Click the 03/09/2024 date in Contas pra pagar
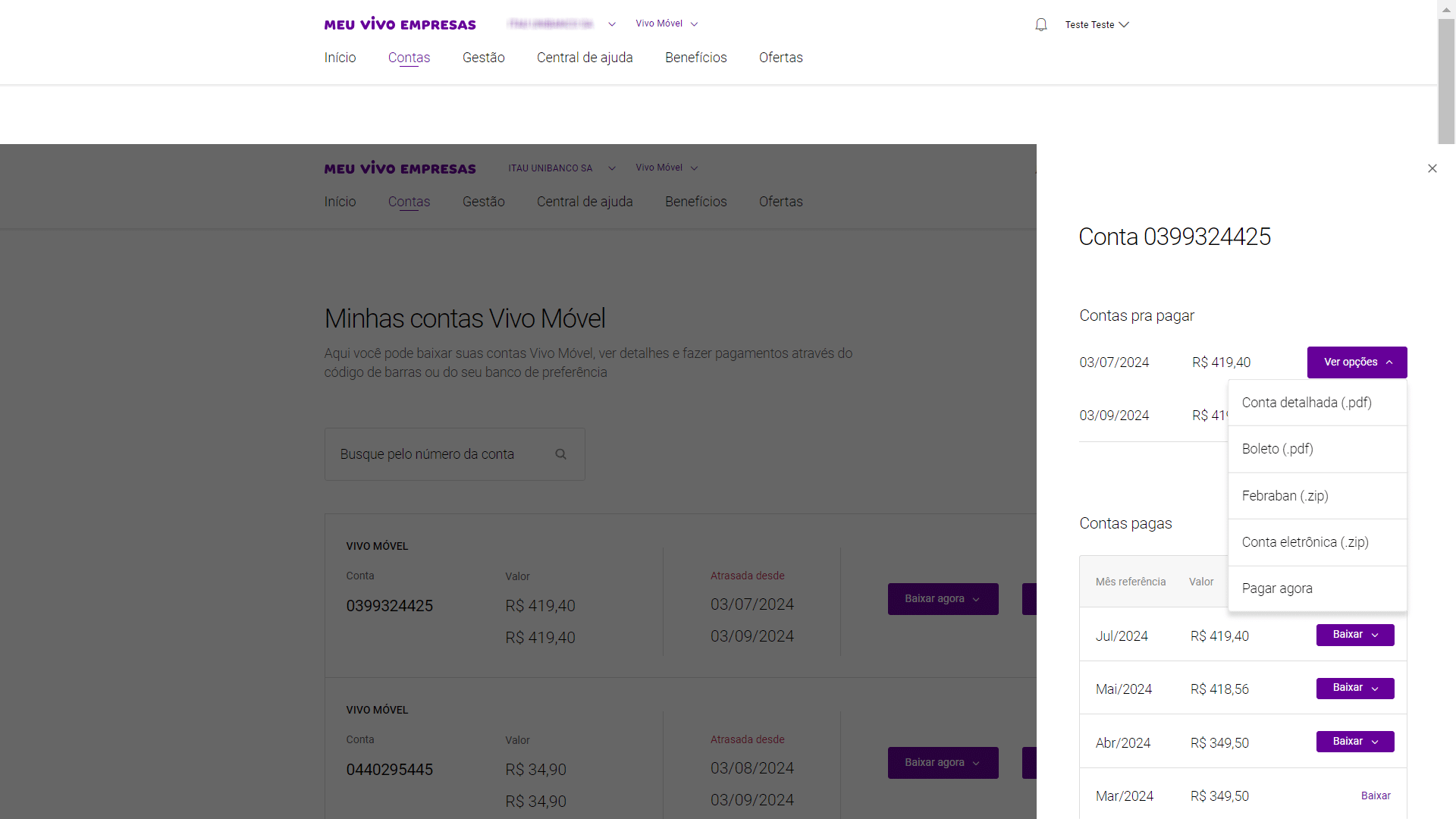The width and height of the screenshot is (1456, 819). coord(1114,416)
